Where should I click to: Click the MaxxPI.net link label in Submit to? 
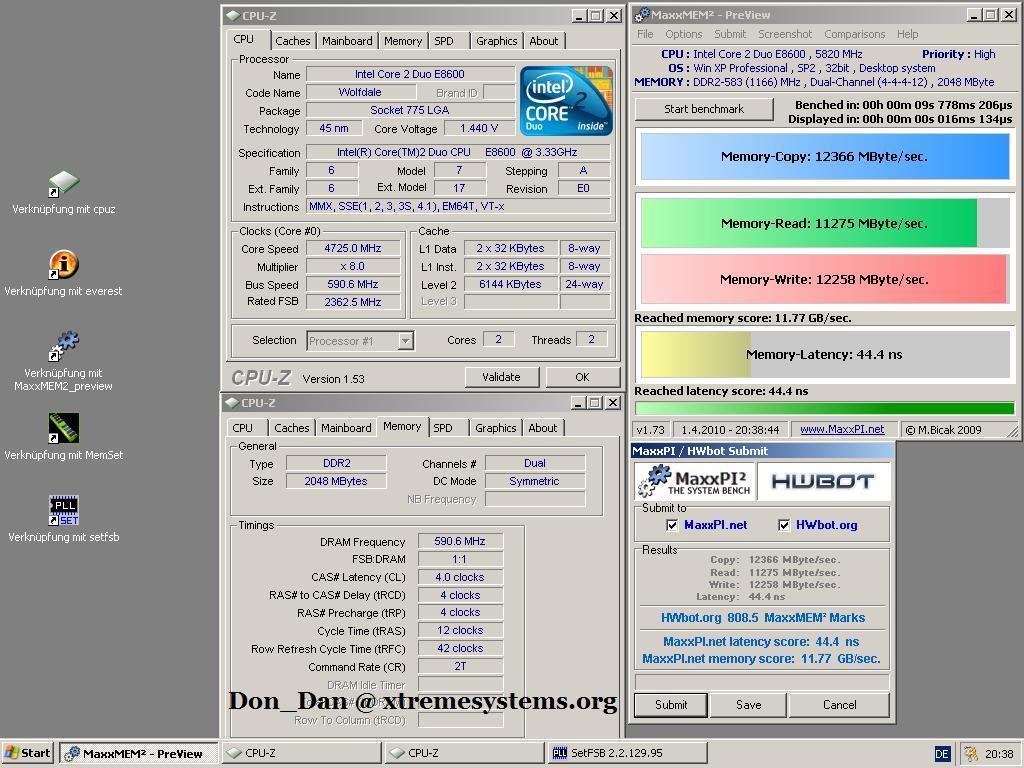716,525
